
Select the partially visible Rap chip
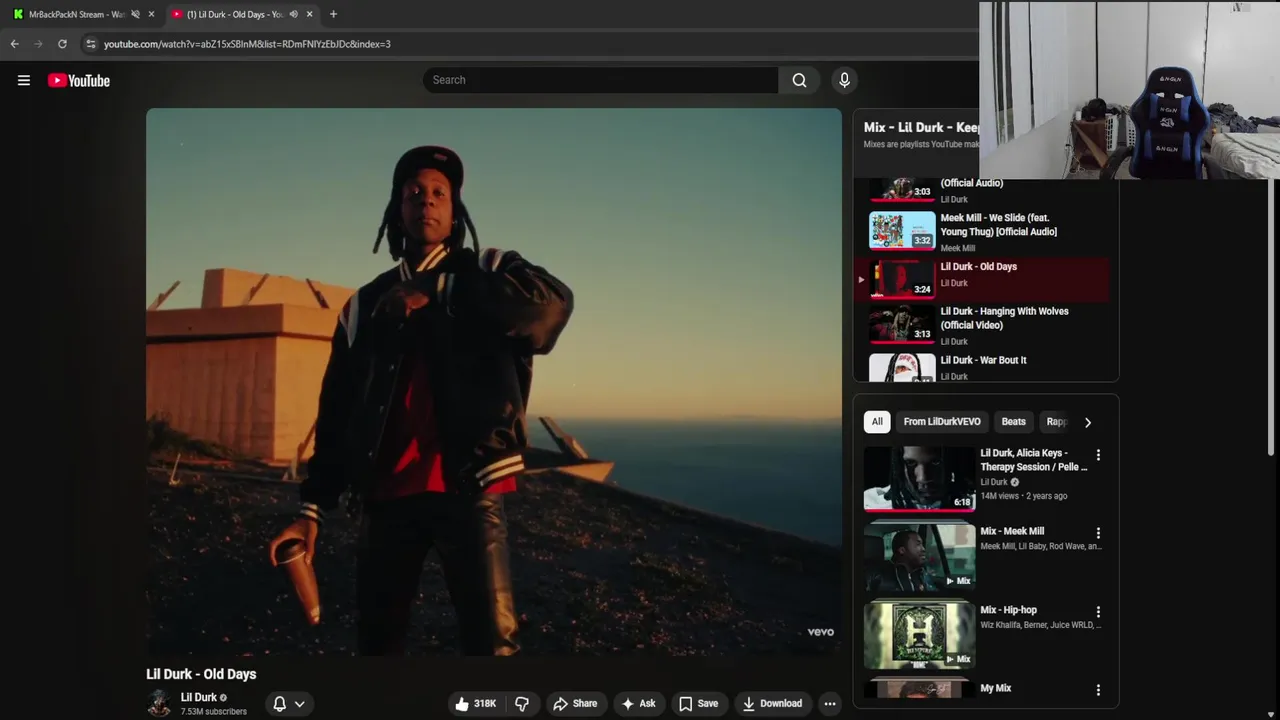[x=1055, y=422]
